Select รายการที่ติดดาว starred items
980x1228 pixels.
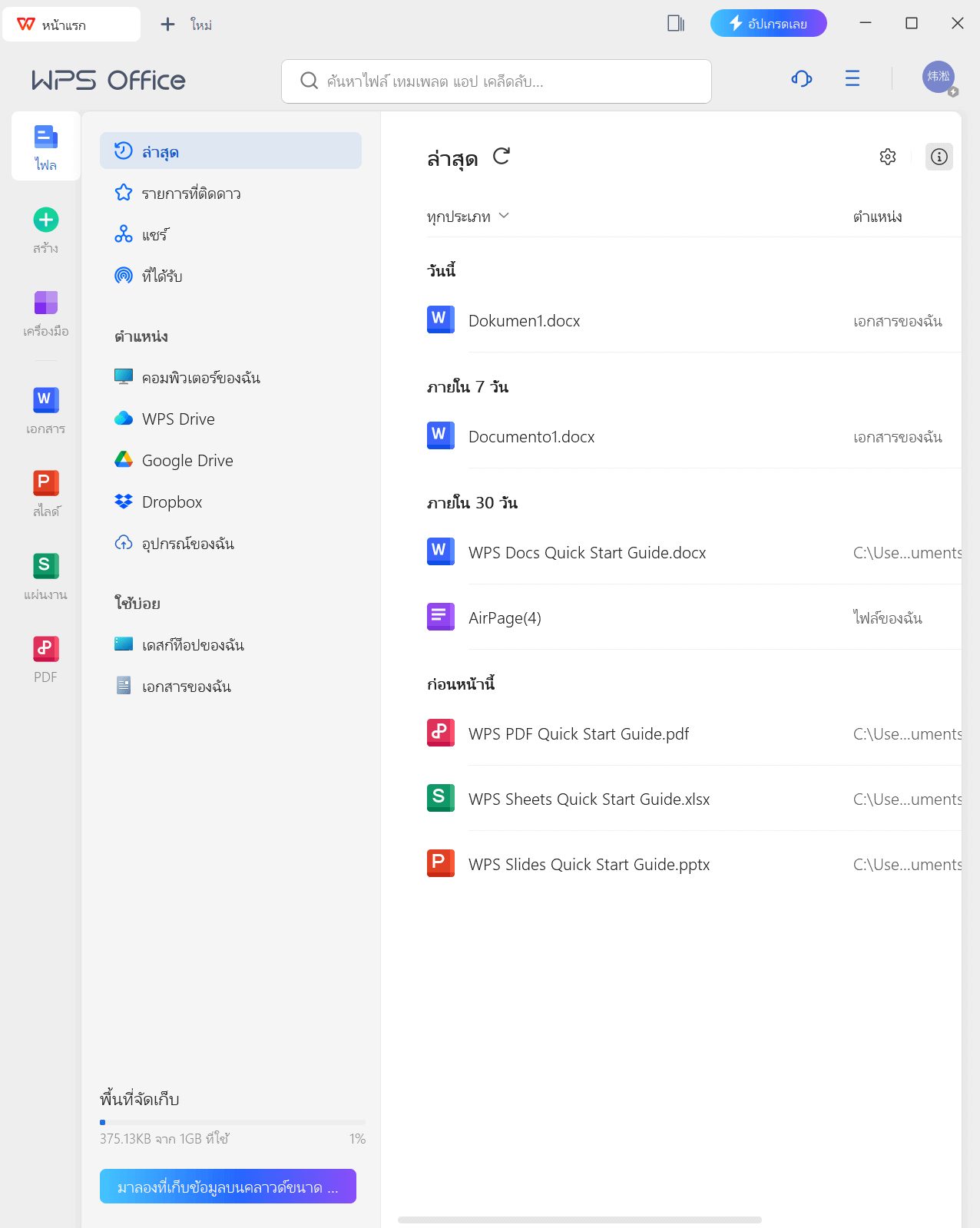click(x=191, y=194)
